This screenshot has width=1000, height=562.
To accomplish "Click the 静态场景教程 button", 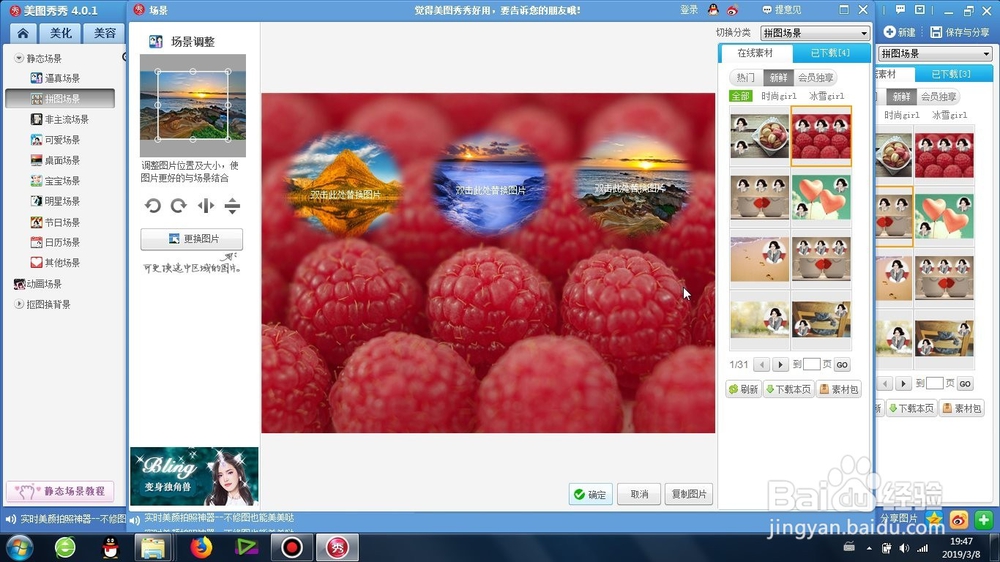I will coord(60,491).
